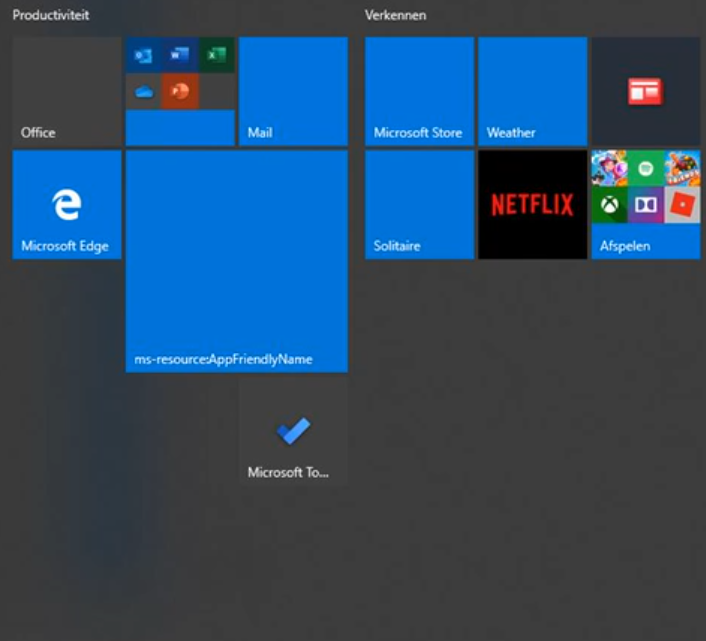Open the Mail tile
The width and height of the screenshot is (706, 641).
(x=293, y=91)
